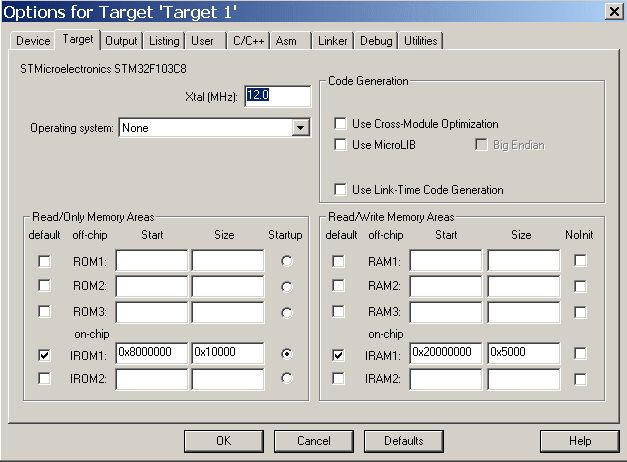Click the RAM2 Size field

point(523,286)
